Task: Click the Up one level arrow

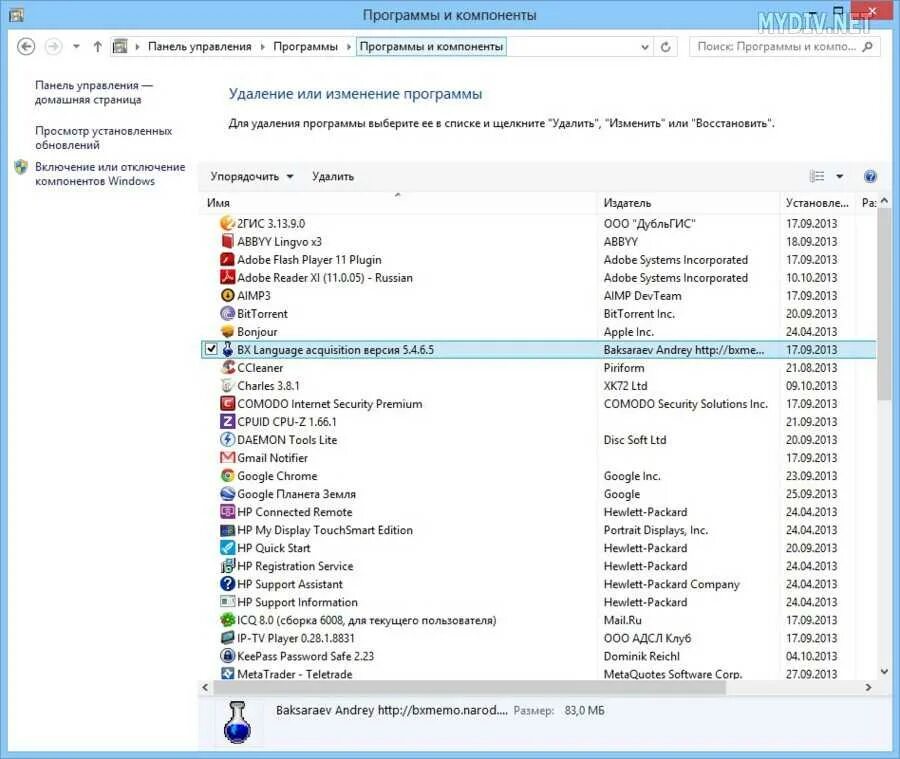Action: [98, 47]
